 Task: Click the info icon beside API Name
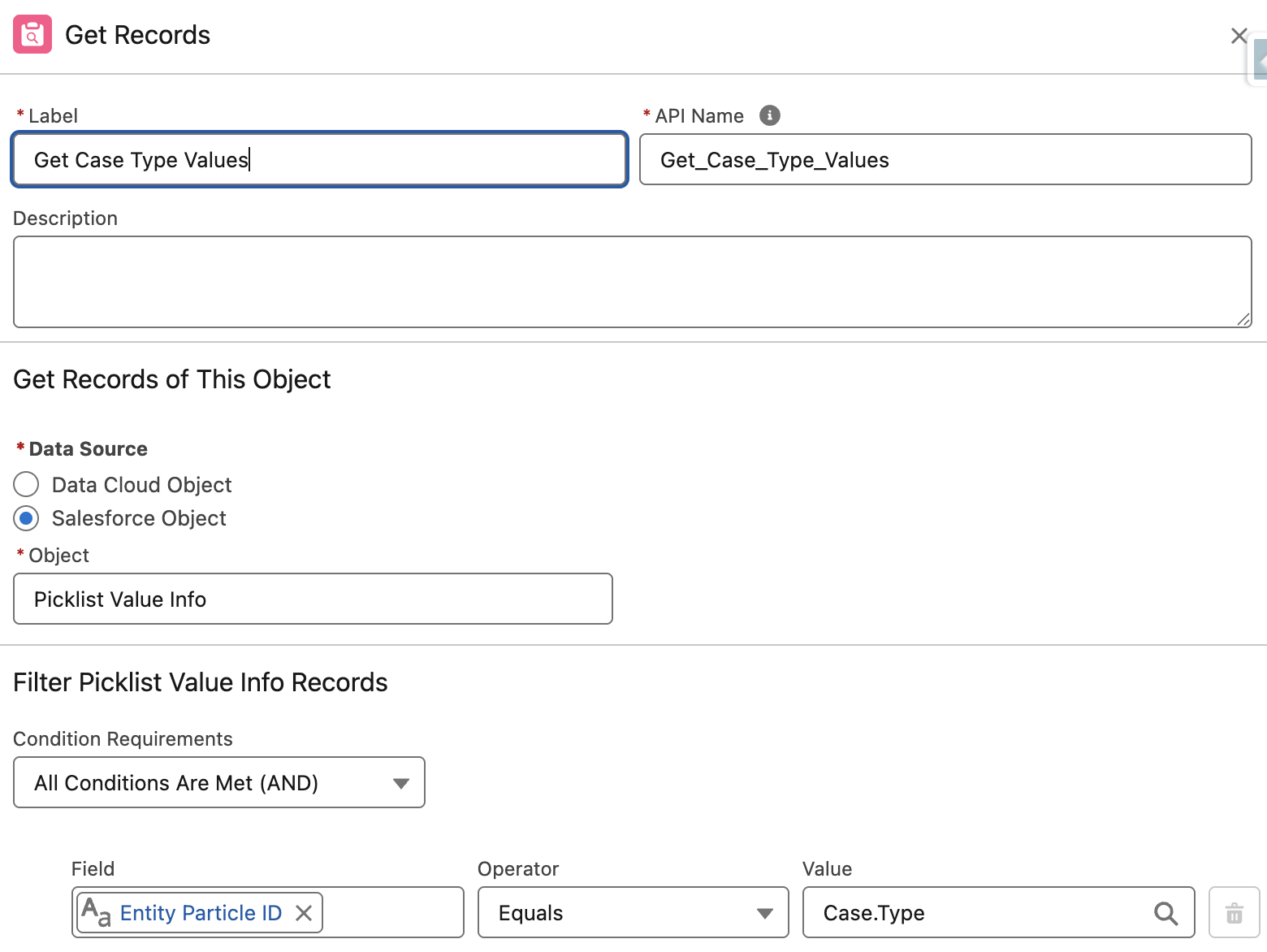(x=768, y=115)
